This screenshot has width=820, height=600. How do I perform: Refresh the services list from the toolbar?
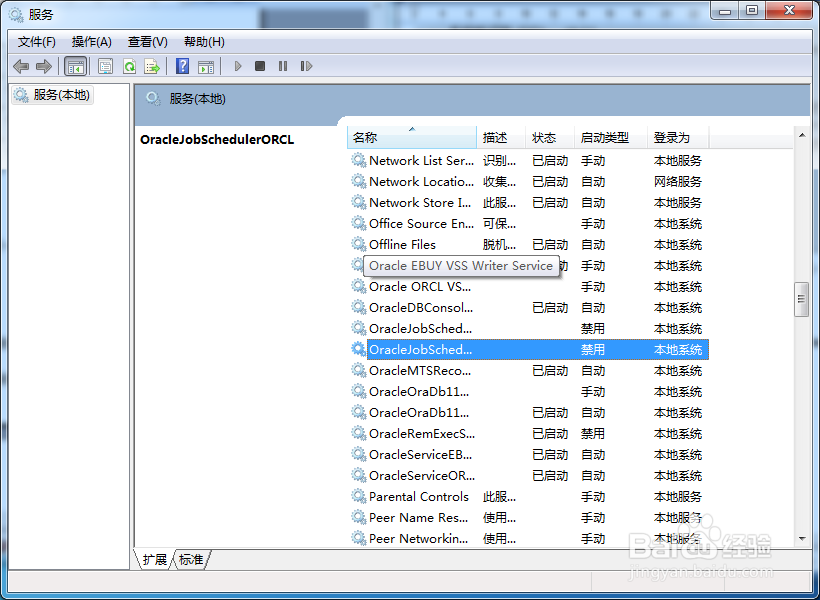[x=129, y=66]
